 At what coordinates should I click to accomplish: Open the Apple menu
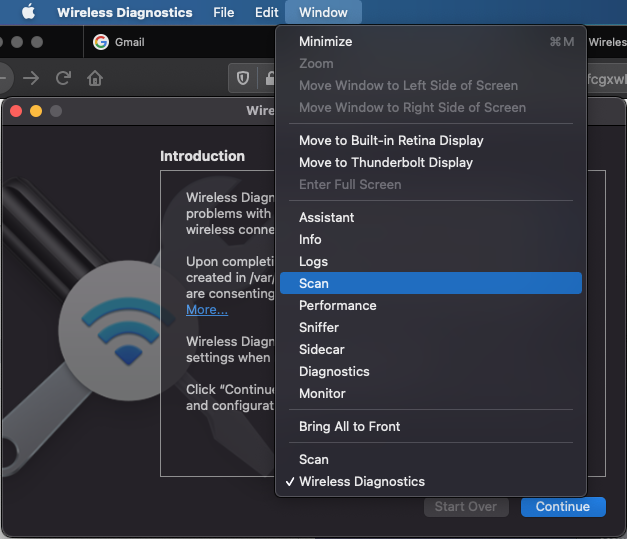pos(28,12)
